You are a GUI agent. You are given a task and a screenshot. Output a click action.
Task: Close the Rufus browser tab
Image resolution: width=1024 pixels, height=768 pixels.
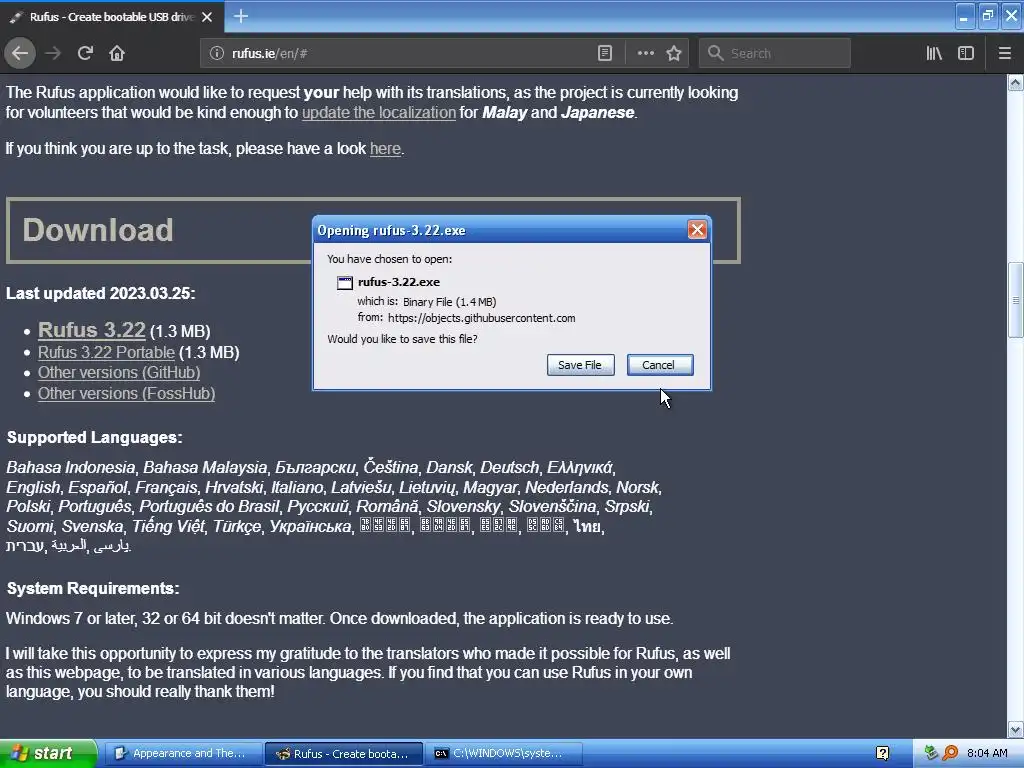click(207, 17)
